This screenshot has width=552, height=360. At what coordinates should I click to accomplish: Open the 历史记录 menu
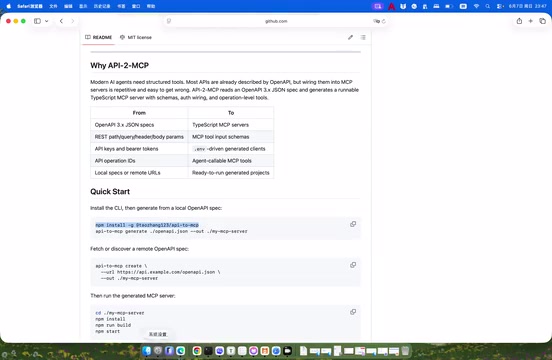point(102,6)
